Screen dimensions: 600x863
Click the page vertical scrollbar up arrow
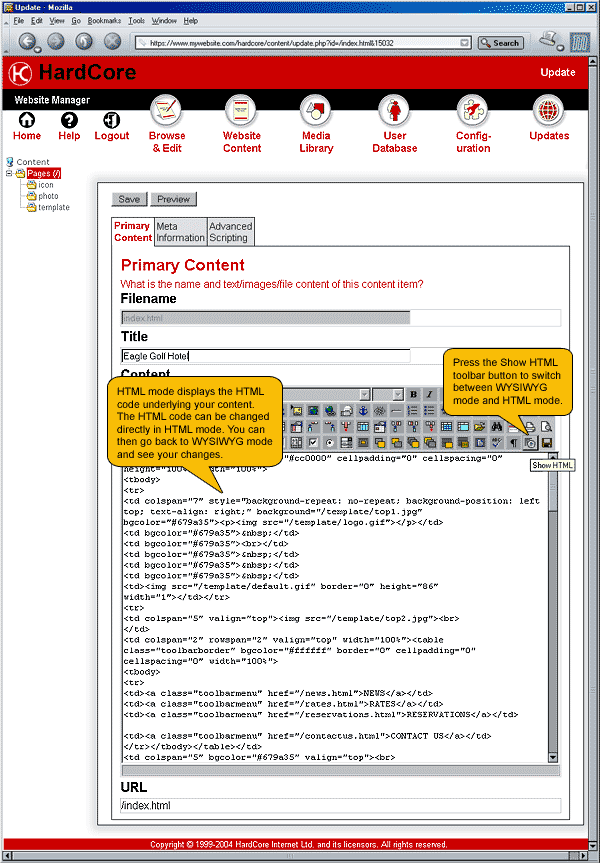pyautogui.click(x=593, y=61)
